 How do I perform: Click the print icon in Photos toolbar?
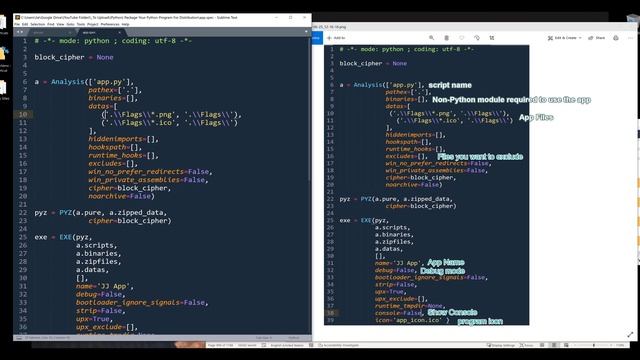click(x=616, y=38)
